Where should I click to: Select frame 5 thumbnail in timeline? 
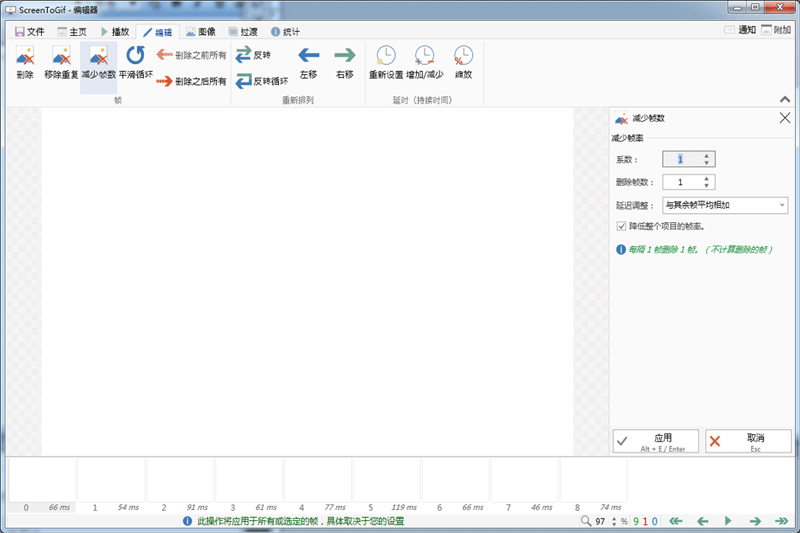point(386,481)
